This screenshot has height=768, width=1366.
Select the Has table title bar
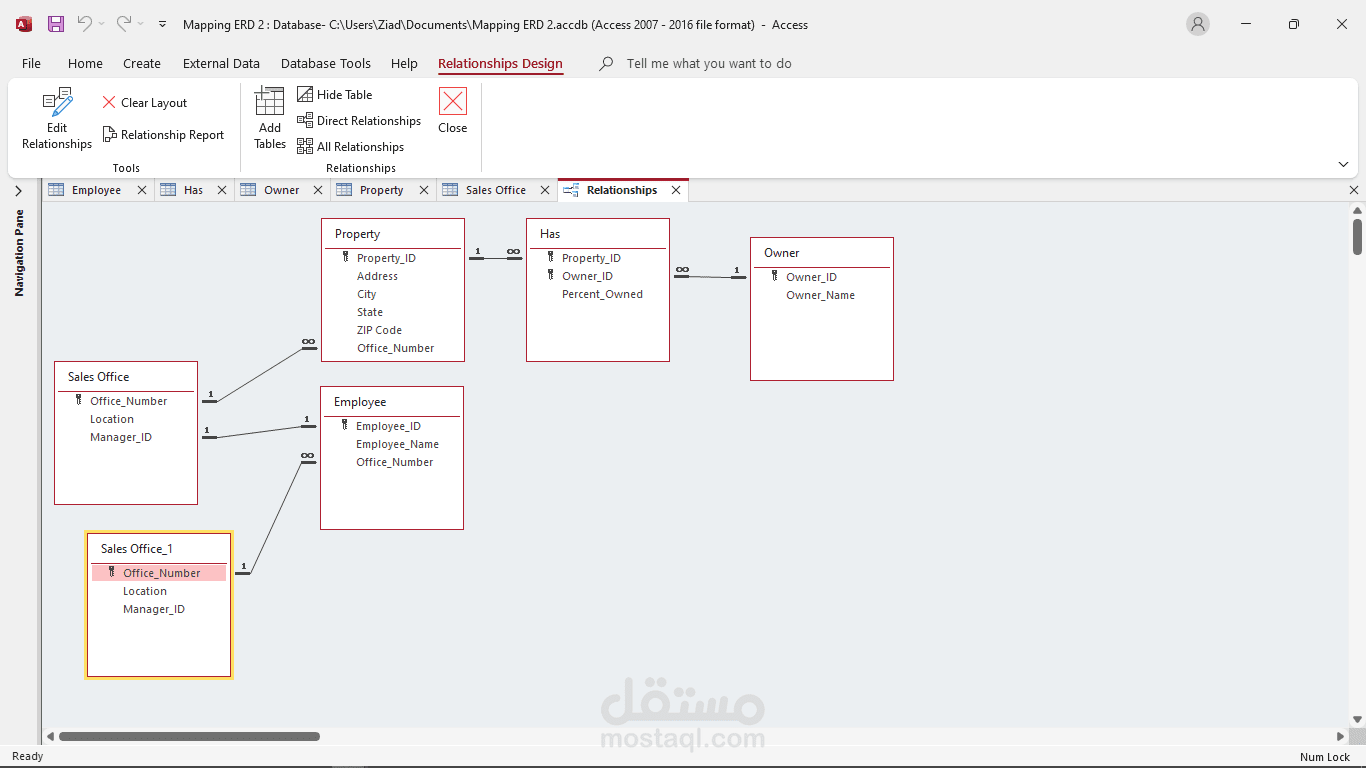point(598,234)
